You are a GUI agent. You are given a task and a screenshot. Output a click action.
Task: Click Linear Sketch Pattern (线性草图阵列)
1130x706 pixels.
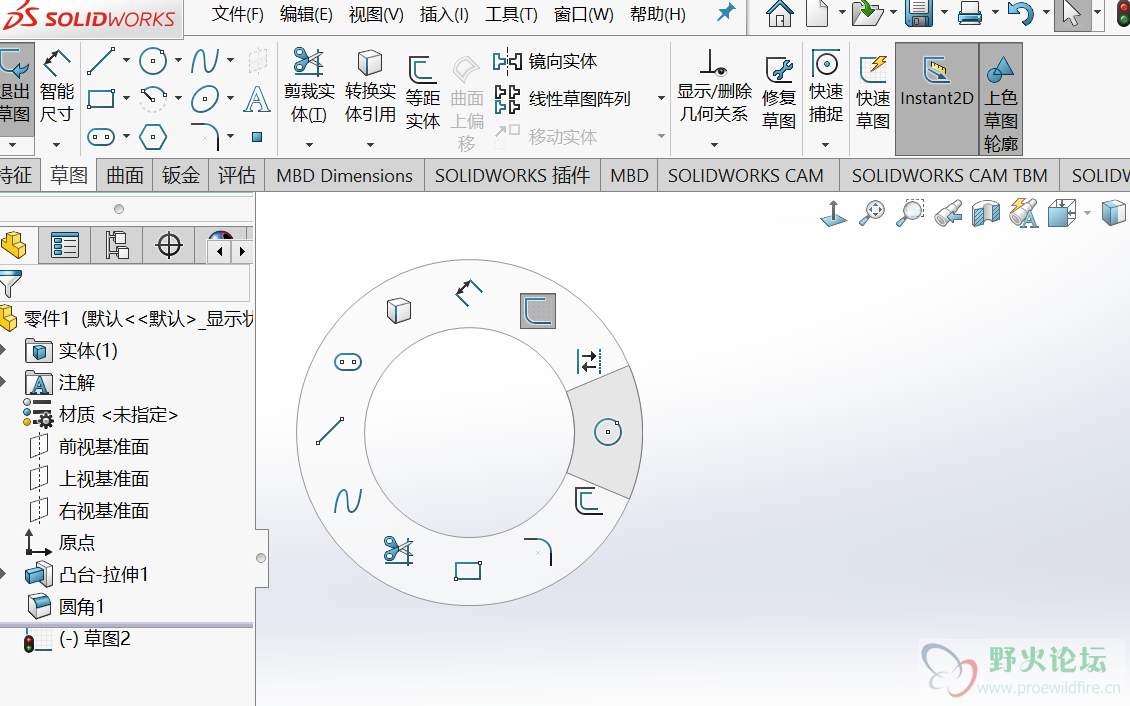pos(562,99)
